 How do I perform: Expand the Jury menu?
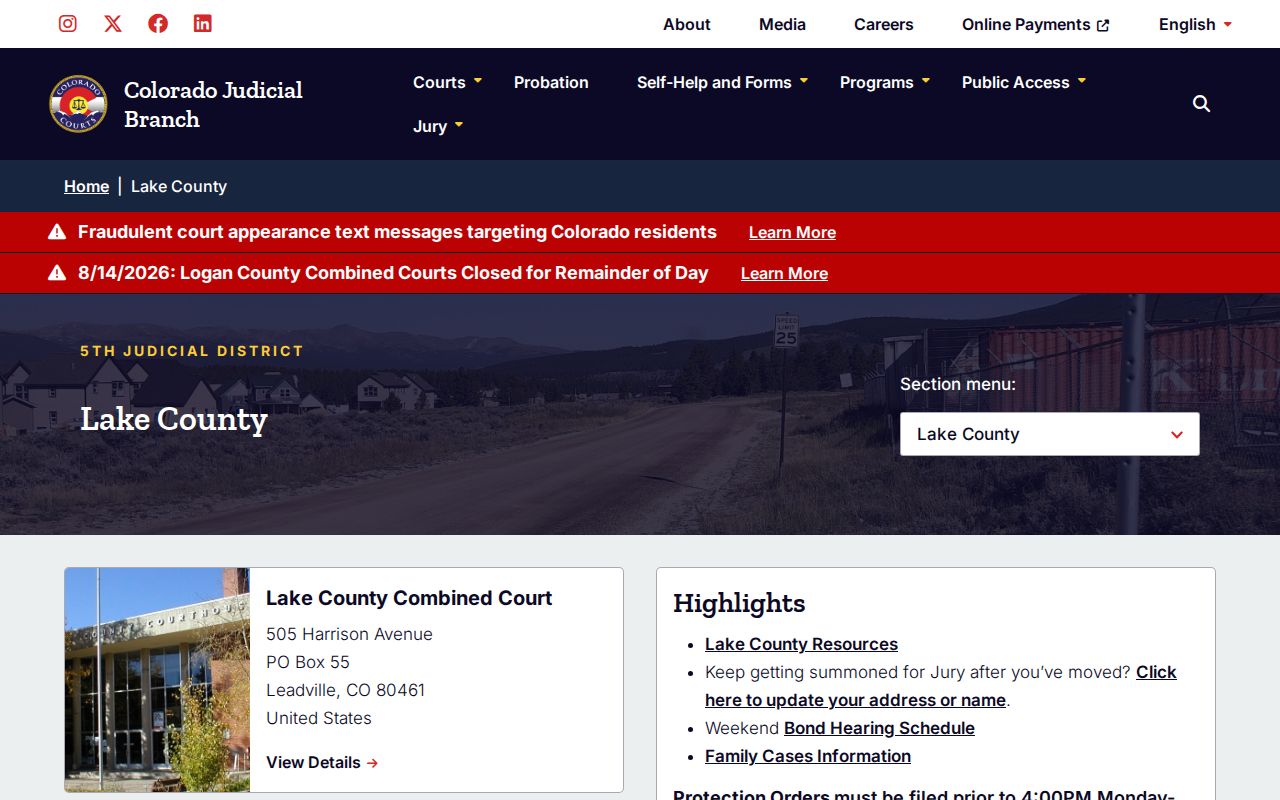click(438, 126)
